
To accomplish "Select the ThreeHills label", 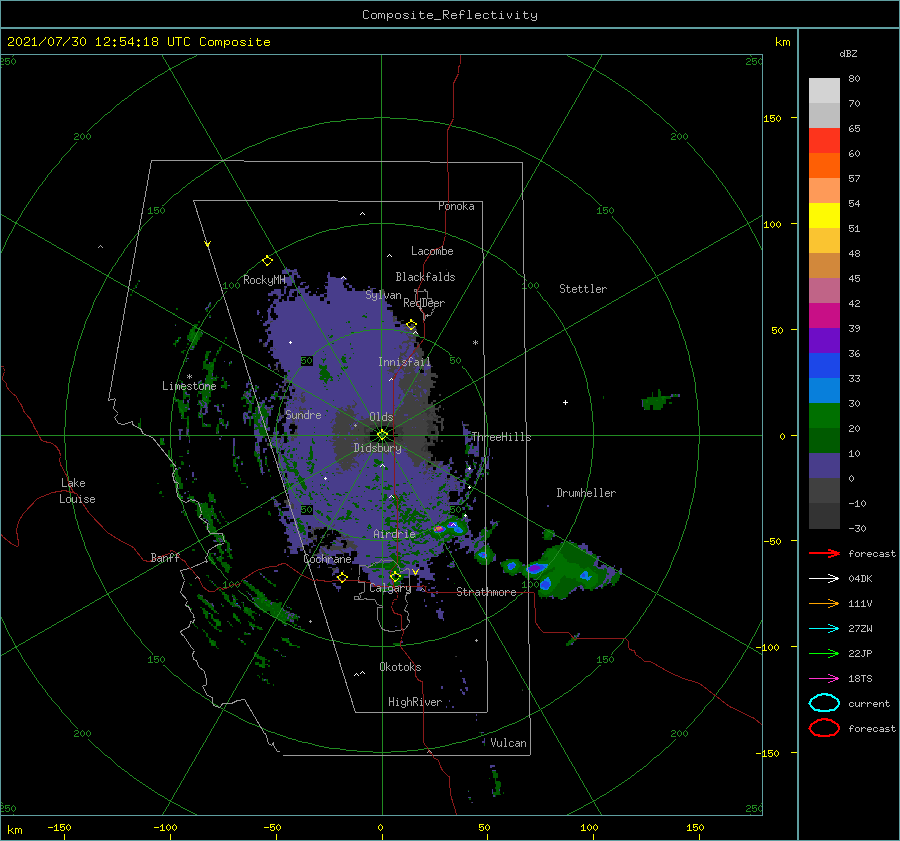I will tap(502, 437).
